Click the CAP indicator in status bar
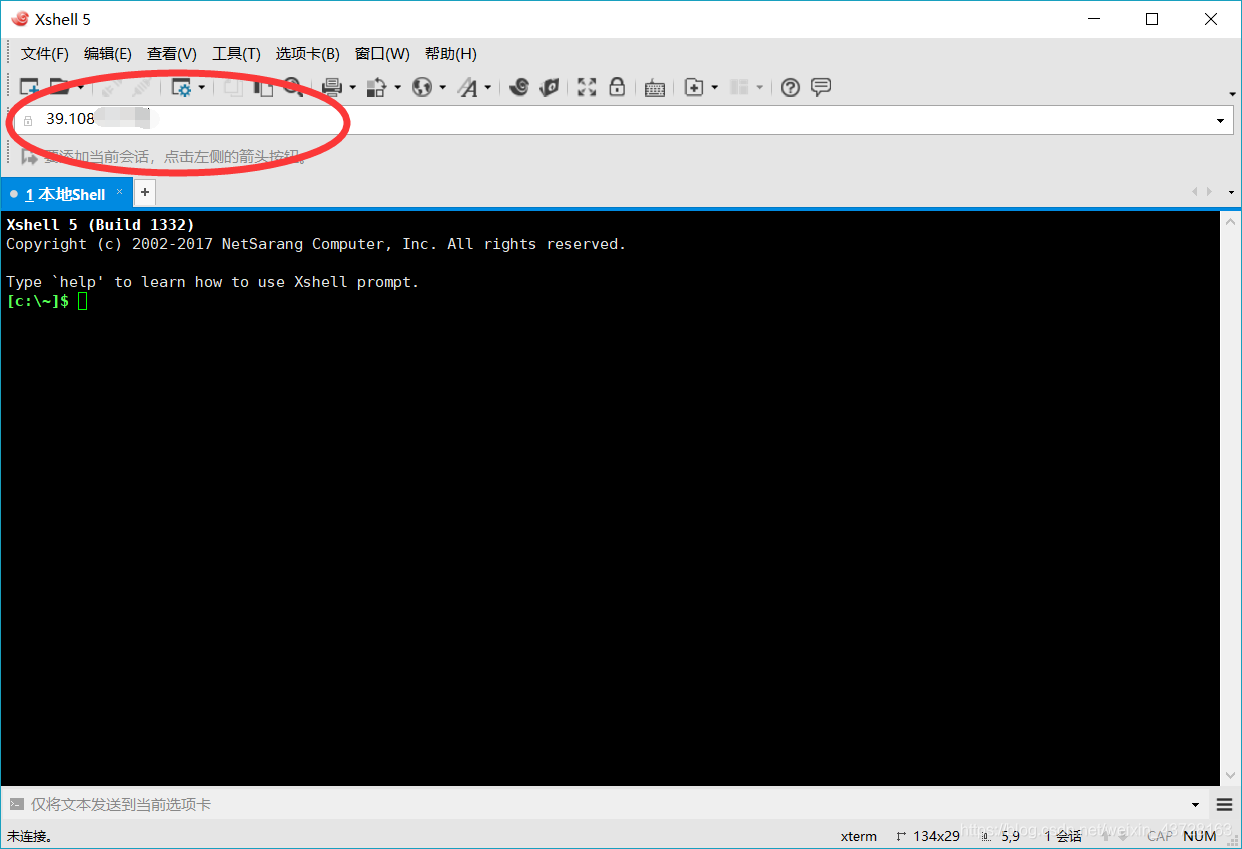 point(1158,836)
